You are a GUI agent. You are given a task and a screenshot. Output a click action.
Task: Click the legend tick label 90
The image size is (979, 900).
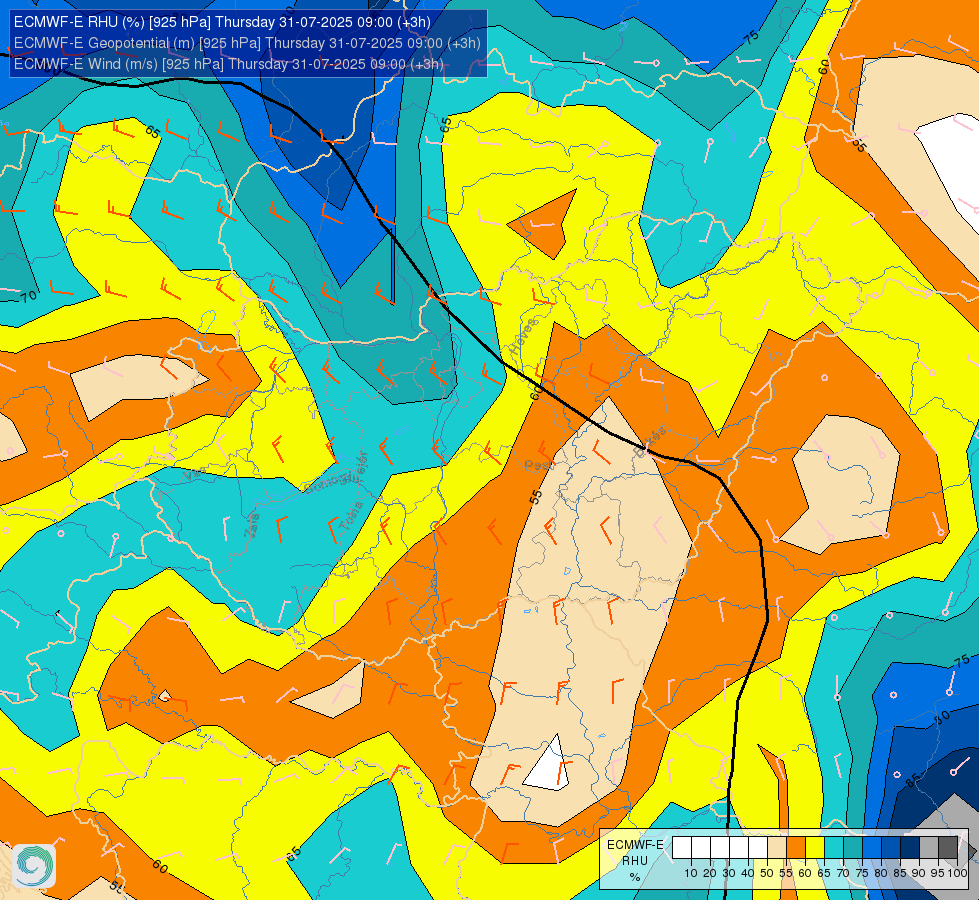tap(918, 873)
